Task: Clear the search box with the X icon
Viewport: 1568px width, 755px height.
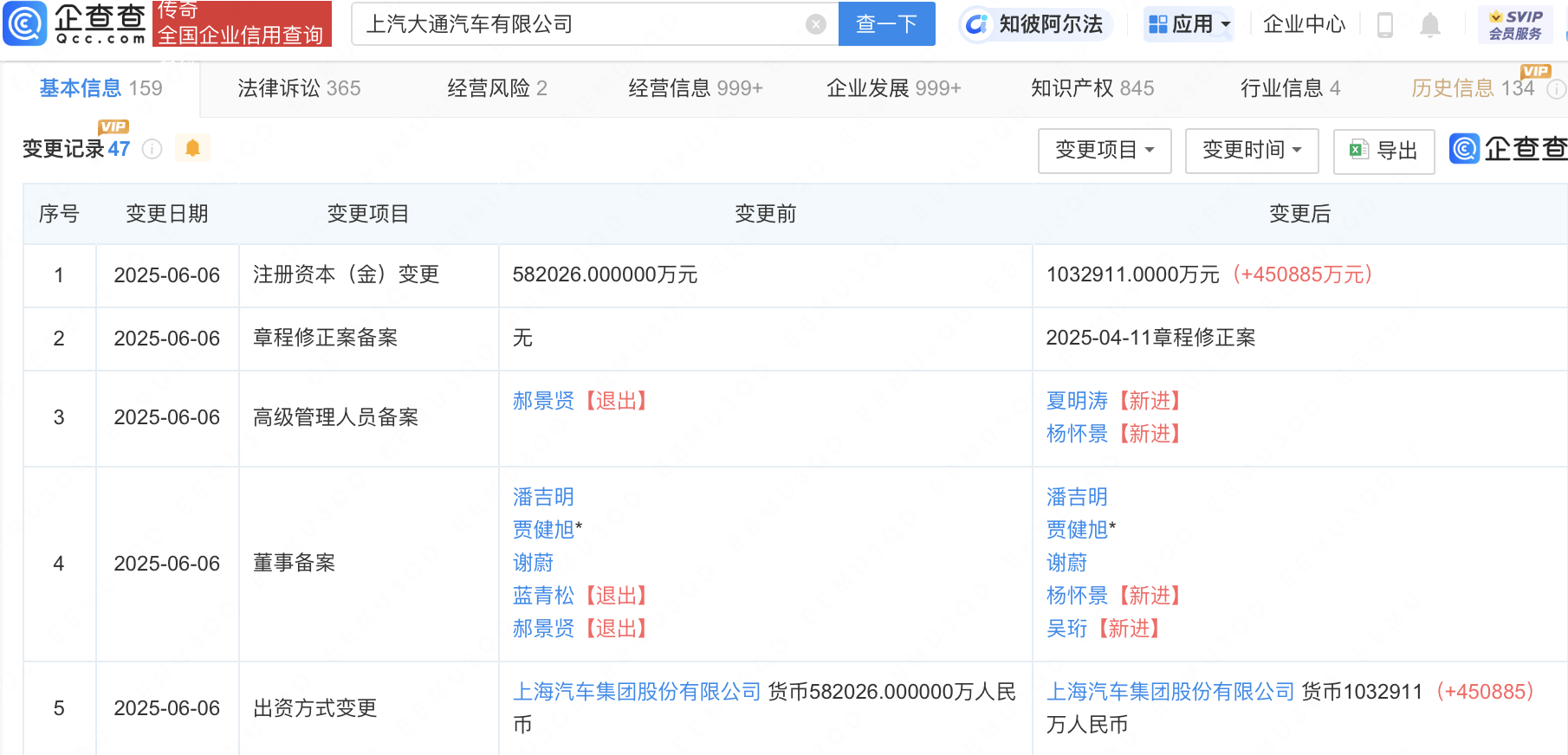Action: 815,24
